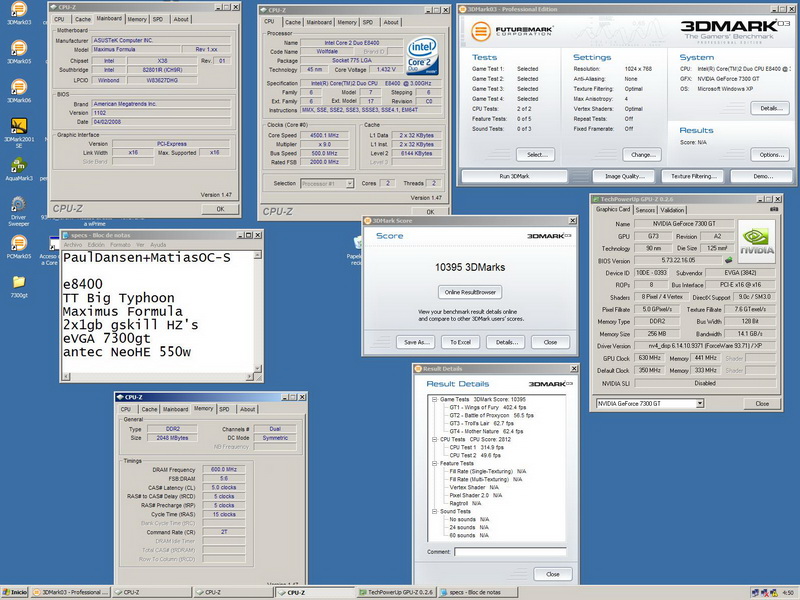Click Options button under Results
Screen dimensions: 800x600
pos(770,155)
